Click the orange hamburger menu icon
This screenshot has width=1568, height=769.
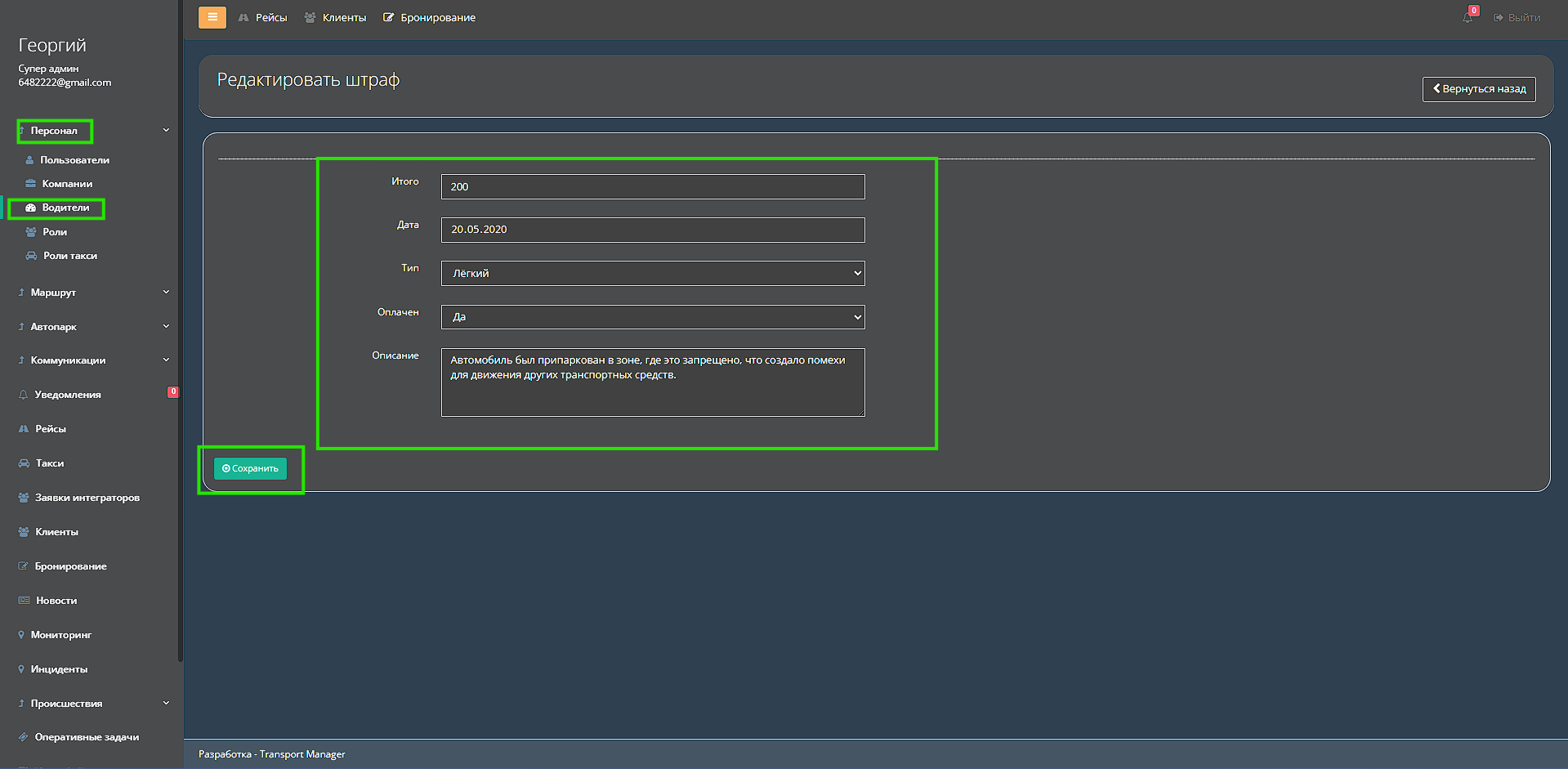coord(212,17)
